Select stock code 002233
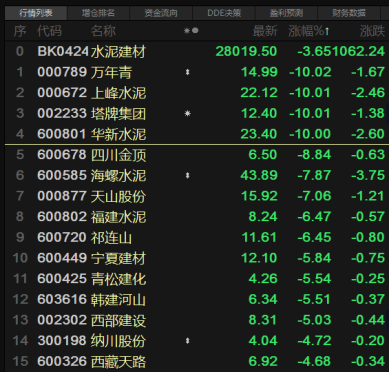The height and width of the screenshot is (373, 390). (62, 114)
